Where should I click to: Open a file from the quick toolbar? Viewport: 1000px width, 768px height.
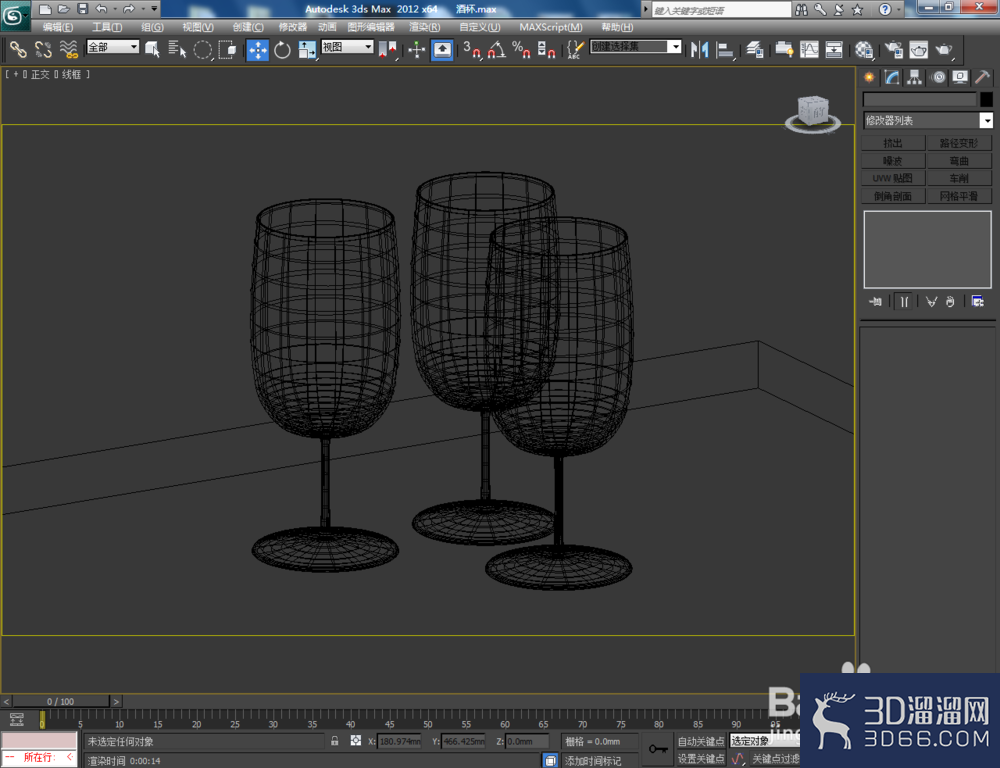click(64, 9)
